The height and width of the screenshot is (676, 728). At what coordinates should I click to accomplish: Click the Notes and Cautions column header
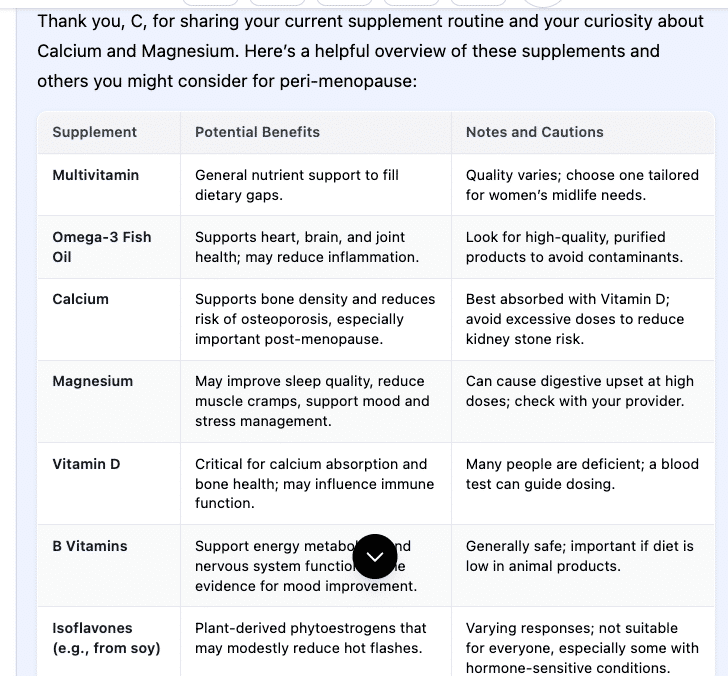(x=534, y=132)
